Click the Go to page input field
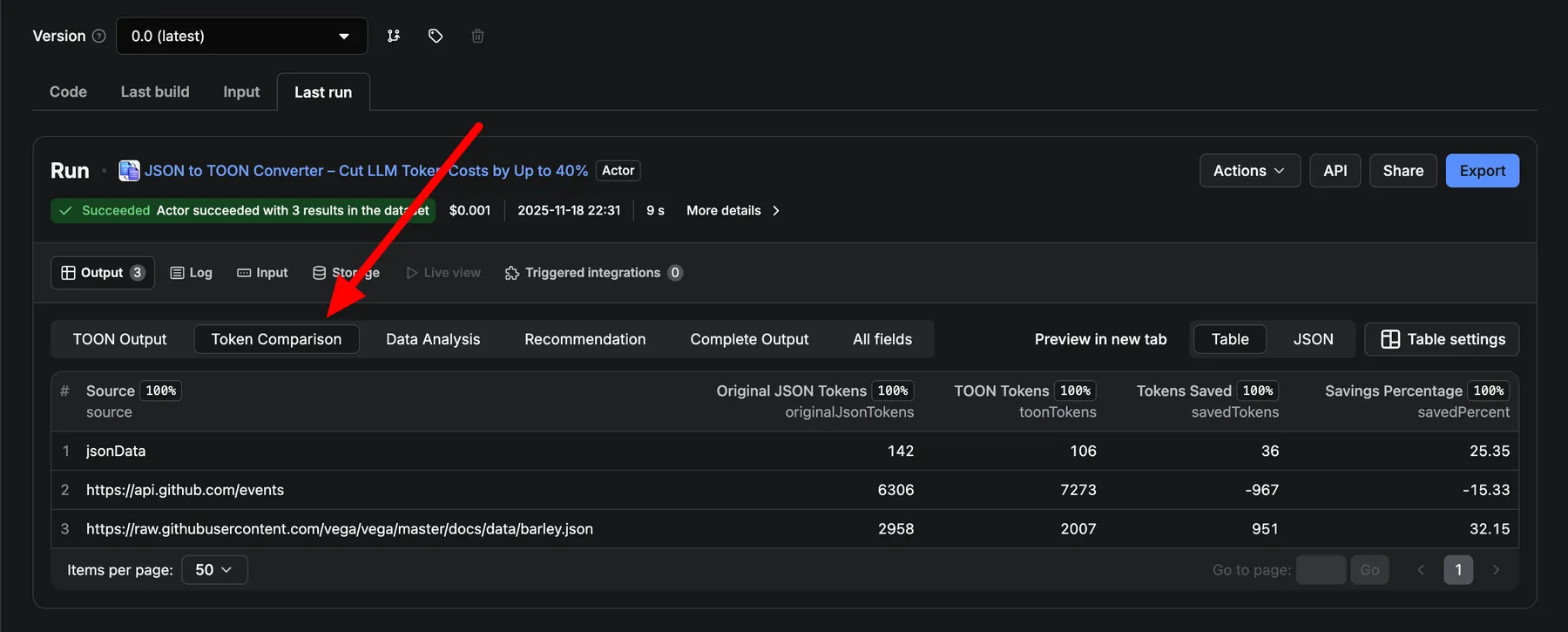The image size is (1568, 632). [x=1321, y=569]
